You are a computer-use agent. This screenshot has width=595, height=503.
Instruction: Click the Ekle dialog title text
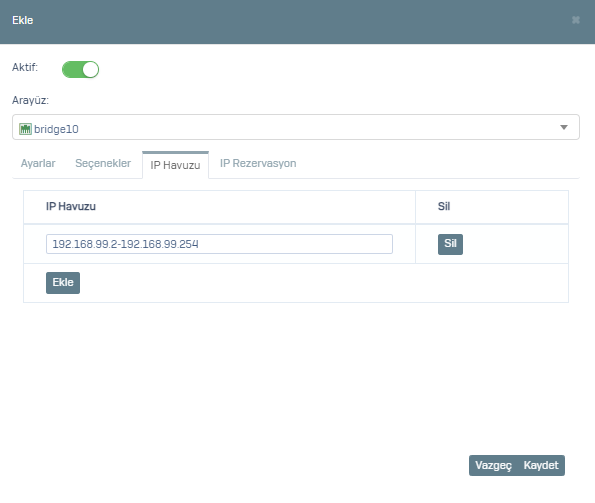coord(23,20)
